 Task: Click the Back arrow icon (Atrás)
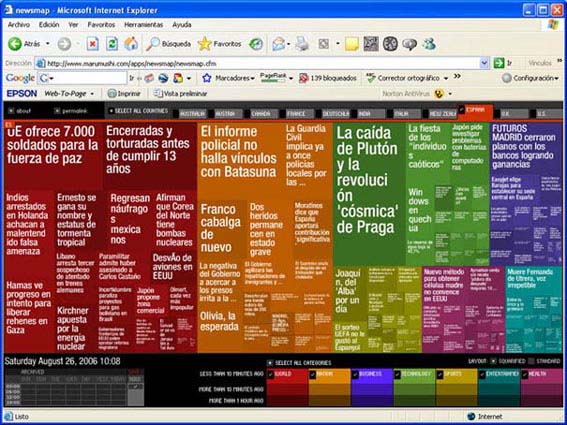click(15, 44)
